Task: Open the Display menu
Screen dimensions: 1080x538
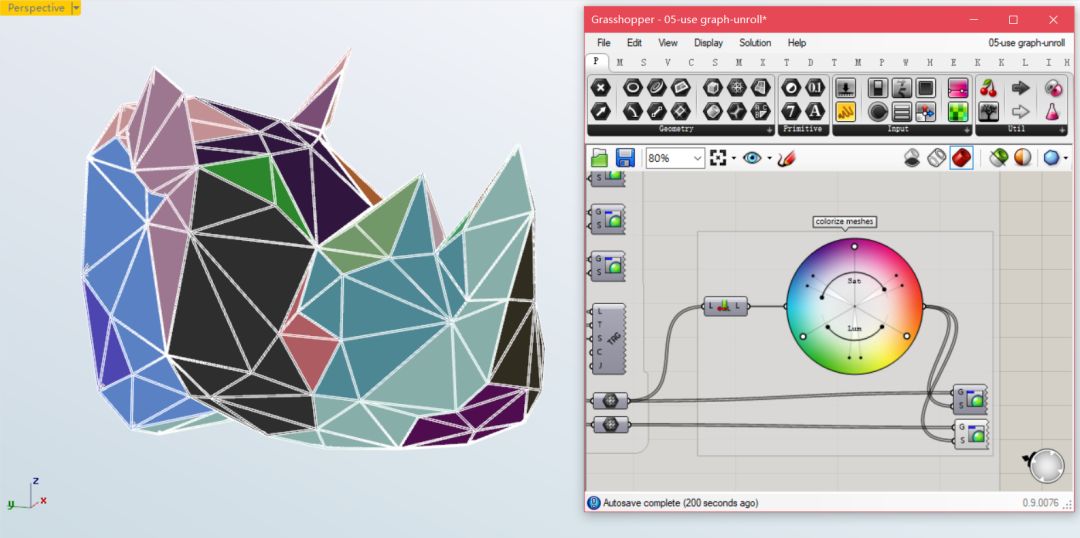Action: coord(708,43)
